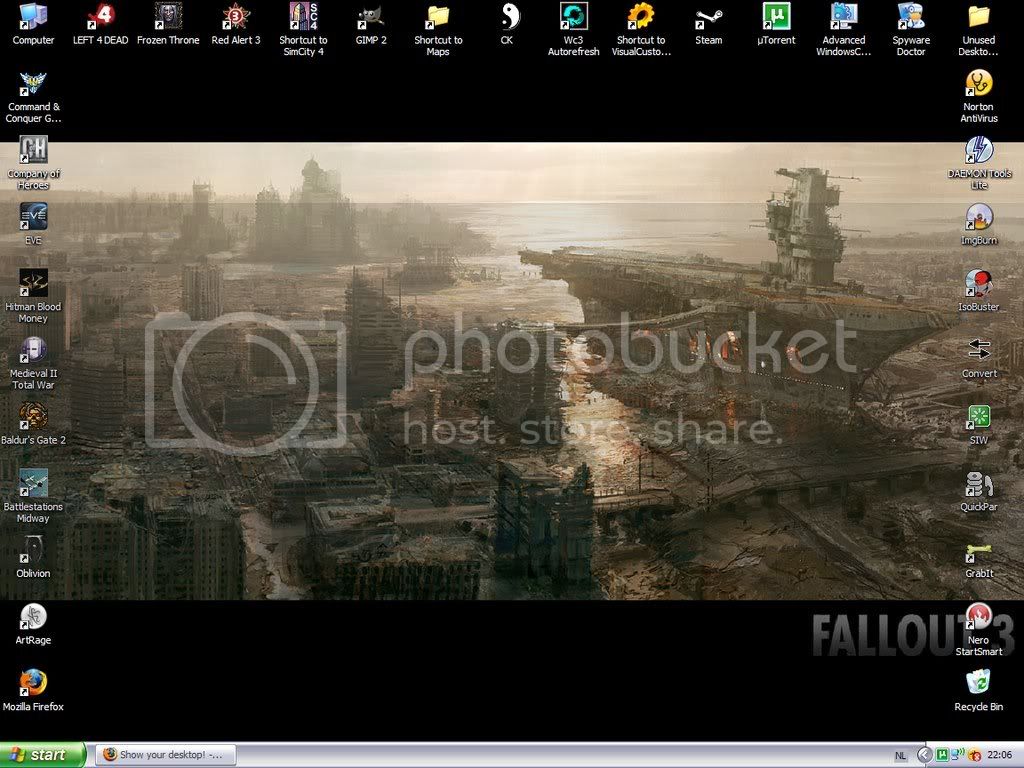Image resolution: width=1024 pixels, height=768 pixels.
Task: Expand hidden system tray icons arrow
Action: 925,755
